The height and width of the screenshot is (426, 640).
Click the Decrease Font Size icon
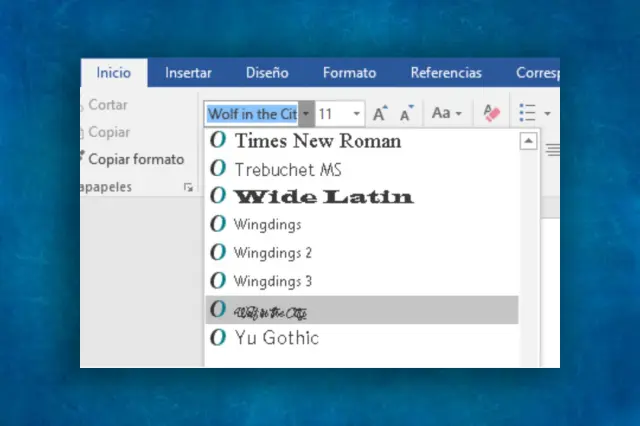point(407,114)
